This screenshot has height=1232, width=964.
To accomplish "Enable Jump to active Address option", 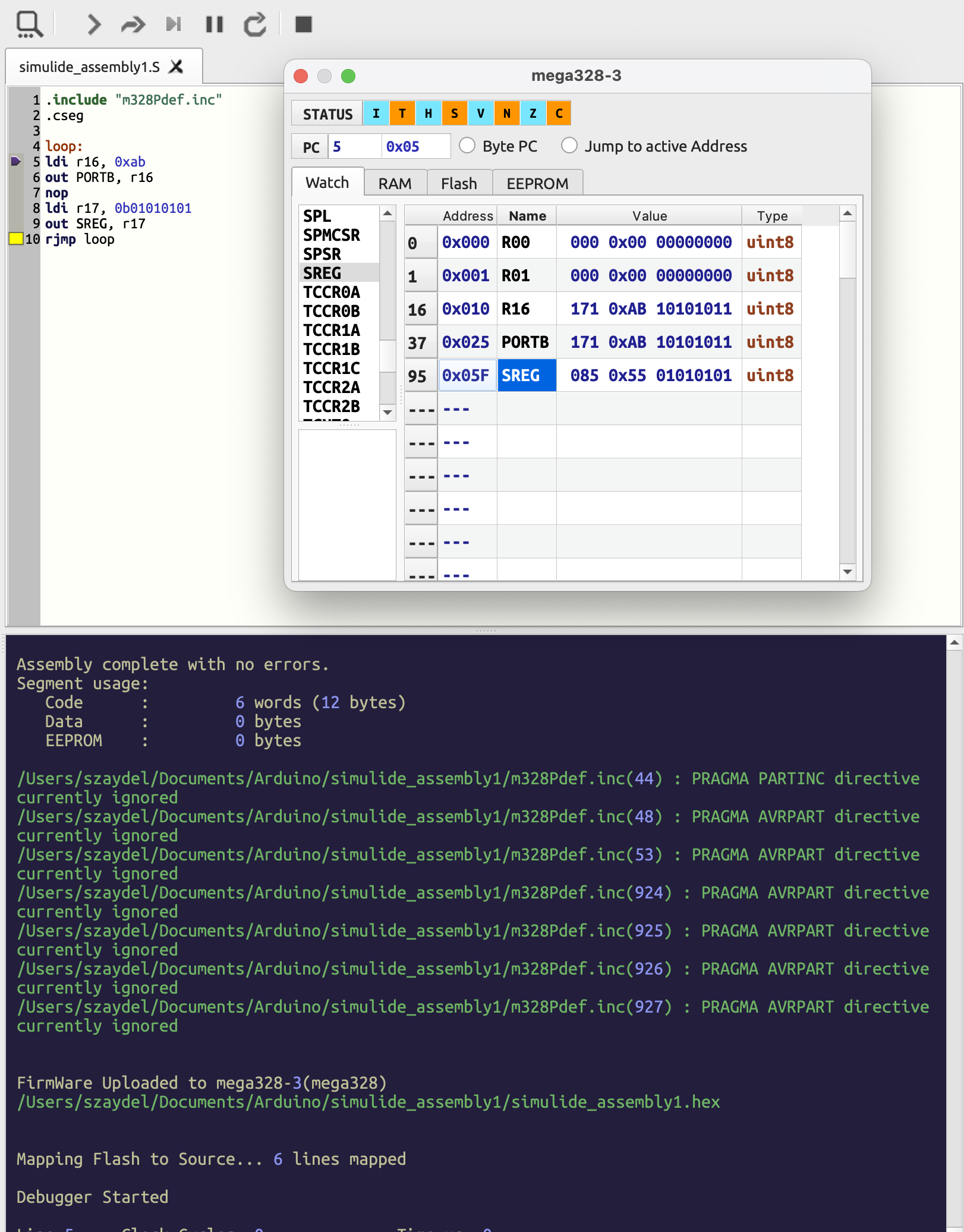I will (x=569, y=146).
